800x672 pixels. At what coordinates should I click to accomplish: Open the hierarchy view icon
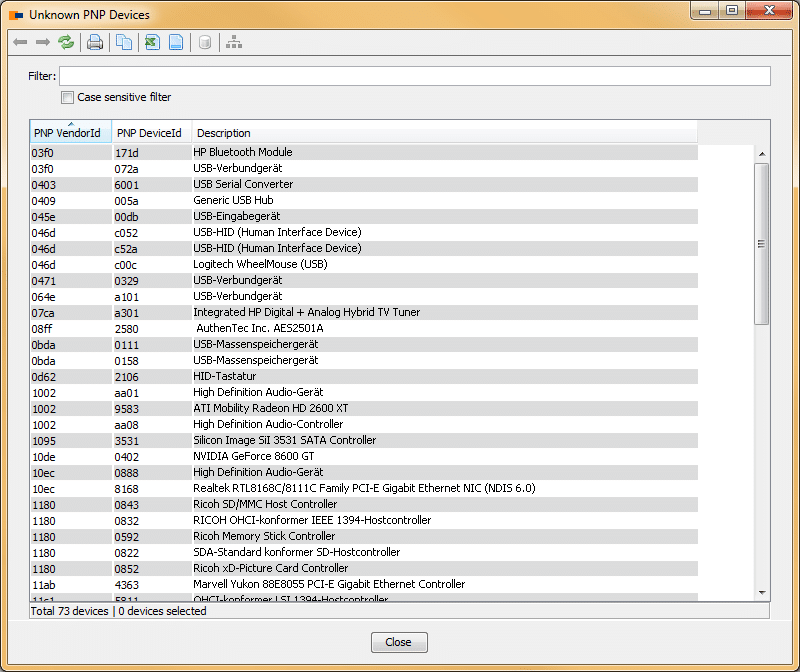coord(233,42)
